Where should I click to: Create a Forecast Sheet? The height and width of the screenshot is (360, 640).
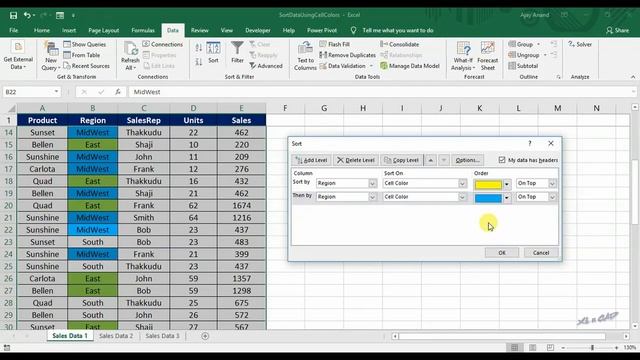click(487, 56)
